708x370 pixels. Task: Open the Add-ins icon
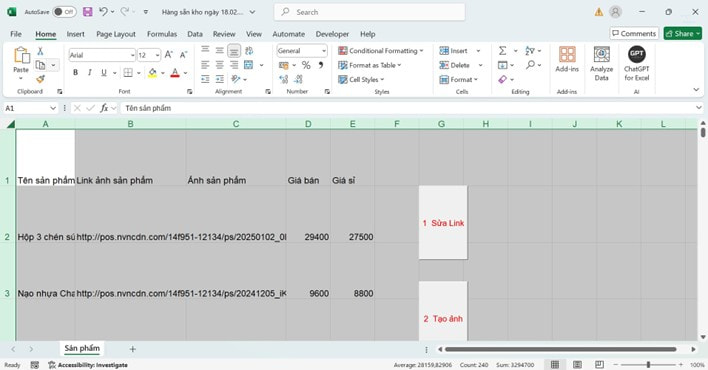(x=567, y=59)
